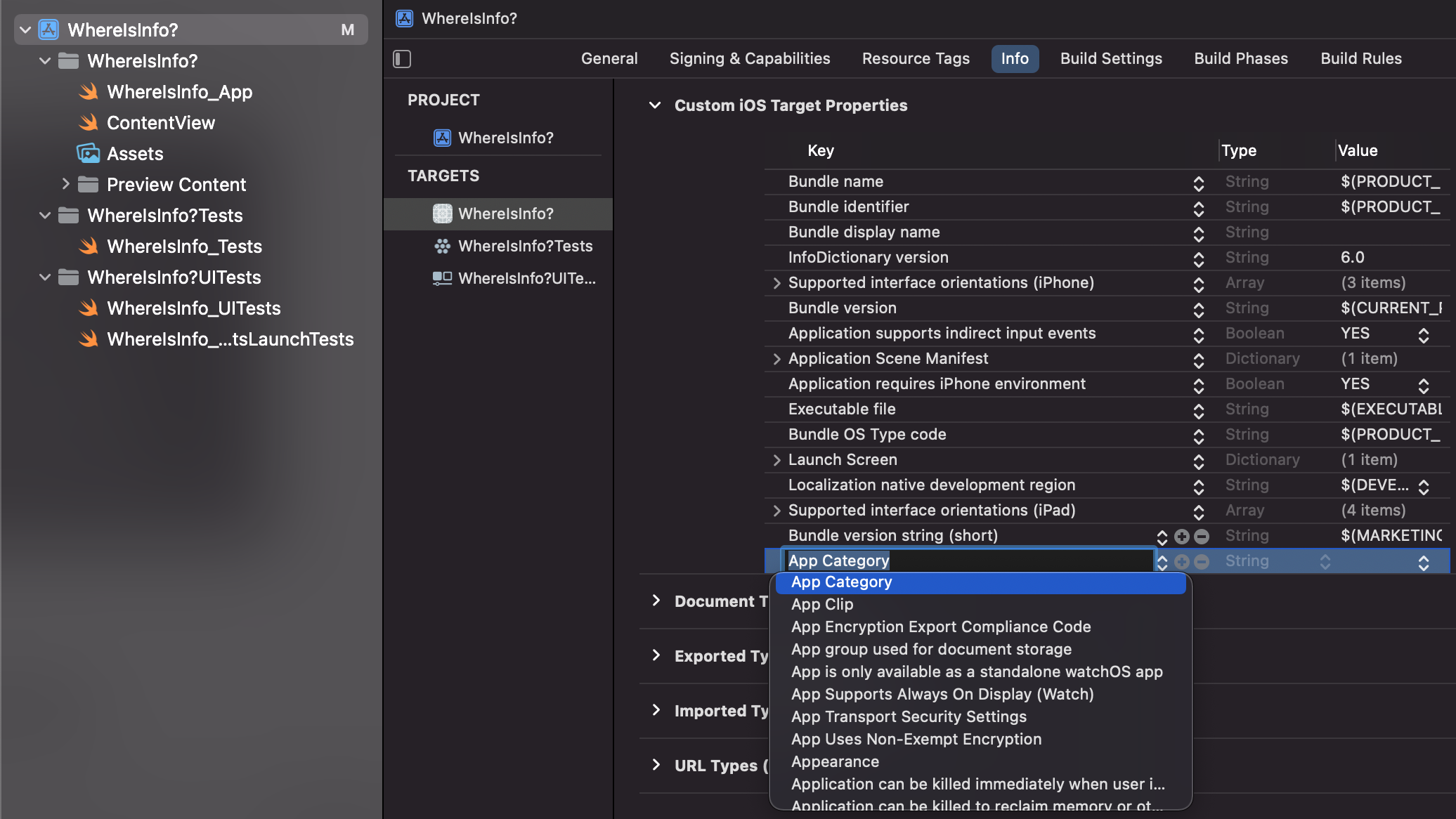This screenshot has width=1456, height=819.
Task: Open the Build Phases tab
Action: tap(1241, 59)
